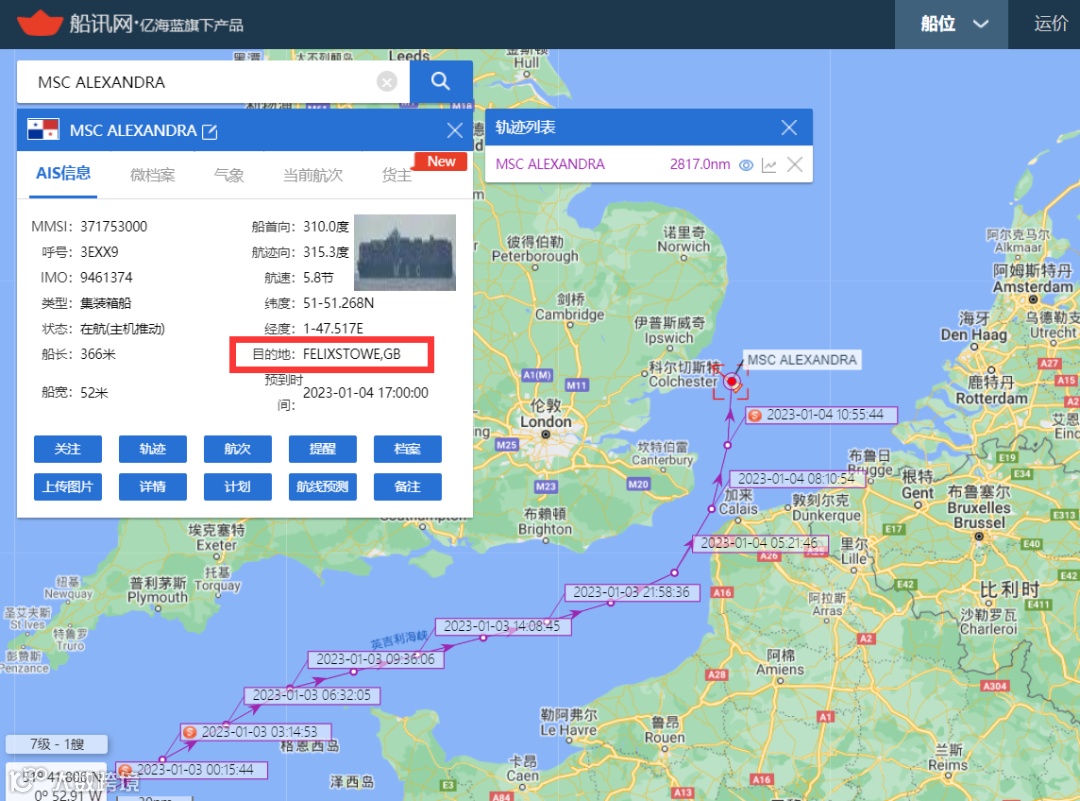Clear the MSC ALEXANDRA search text
The image size is (1080, 801).
coord(387,82)
